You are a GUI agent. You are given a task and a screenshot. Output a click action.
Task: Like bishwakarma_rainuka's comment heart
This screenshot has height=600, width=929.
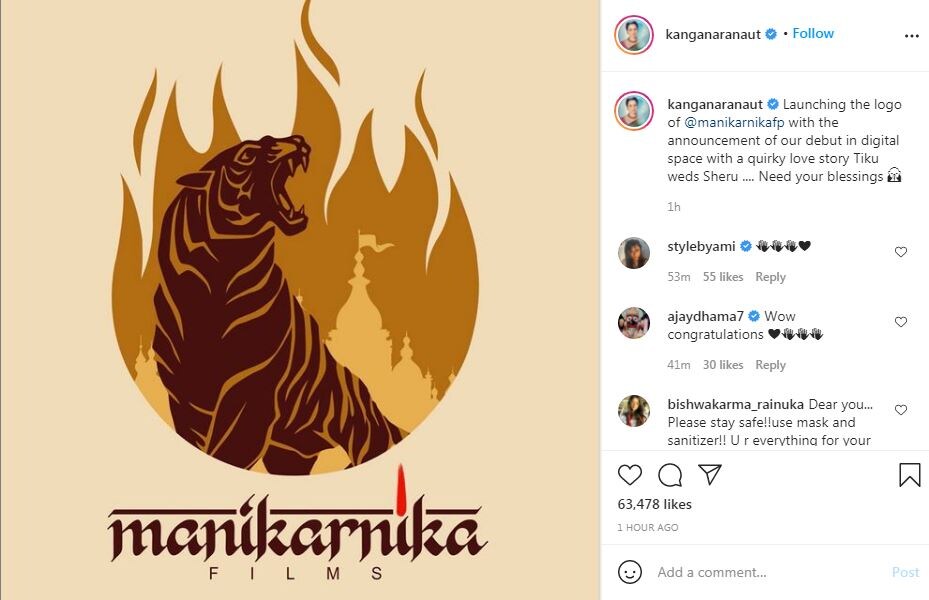pos(901,410)
